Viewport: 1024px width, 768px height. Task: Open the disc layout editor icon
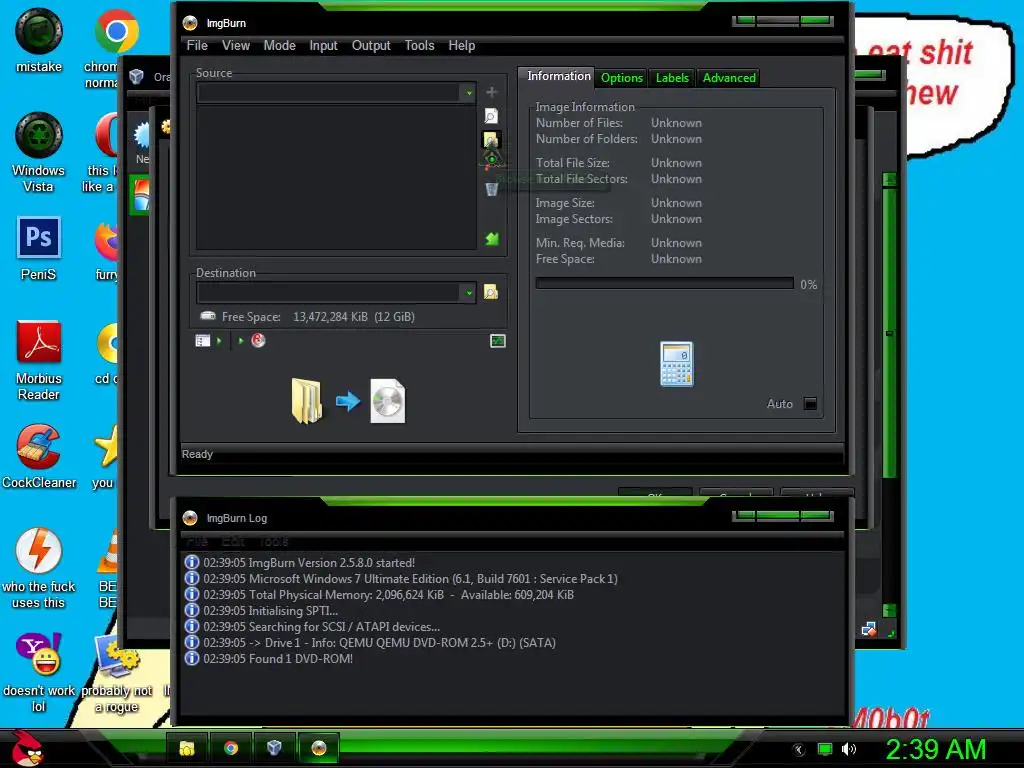pos(202,340)
